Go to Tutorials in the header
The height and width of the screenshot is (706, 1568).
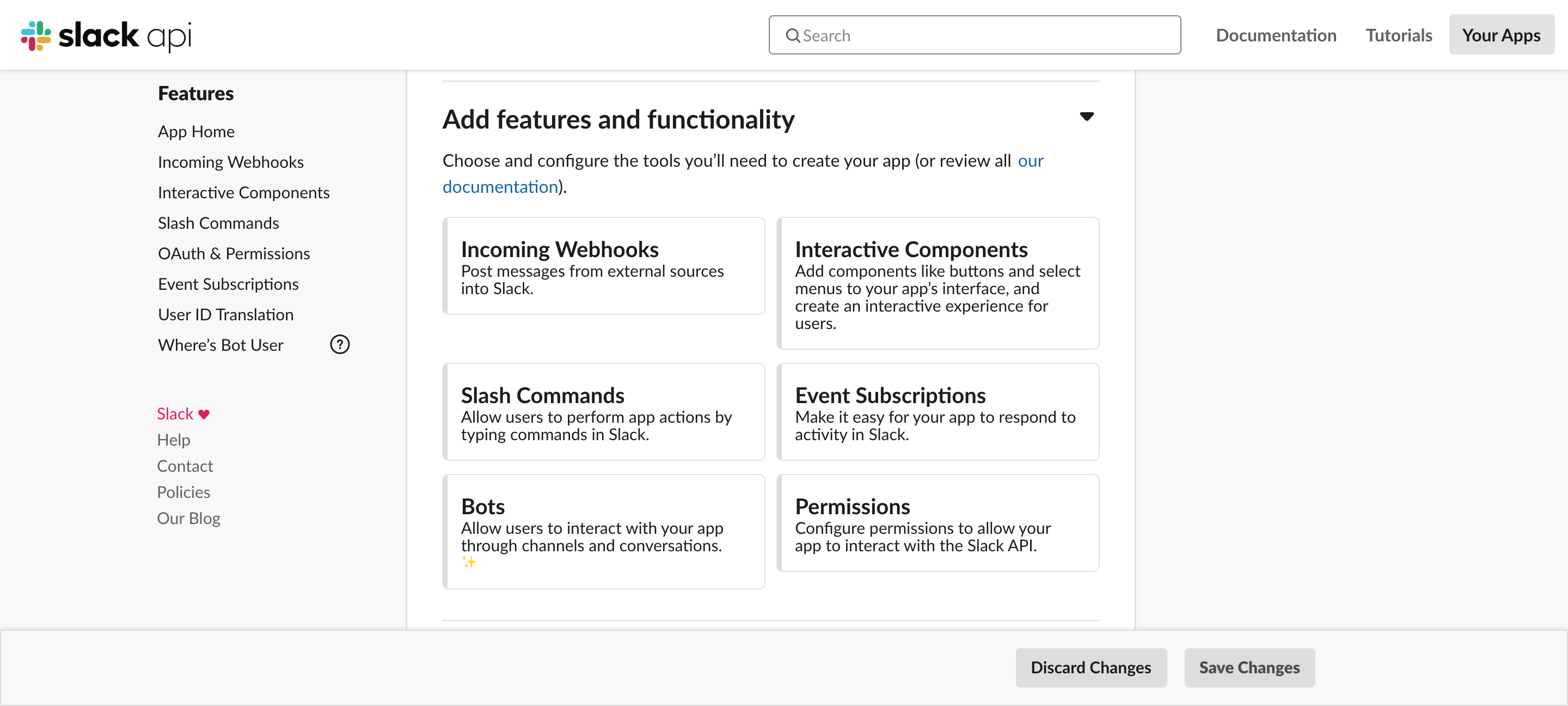pos(1398,35)
